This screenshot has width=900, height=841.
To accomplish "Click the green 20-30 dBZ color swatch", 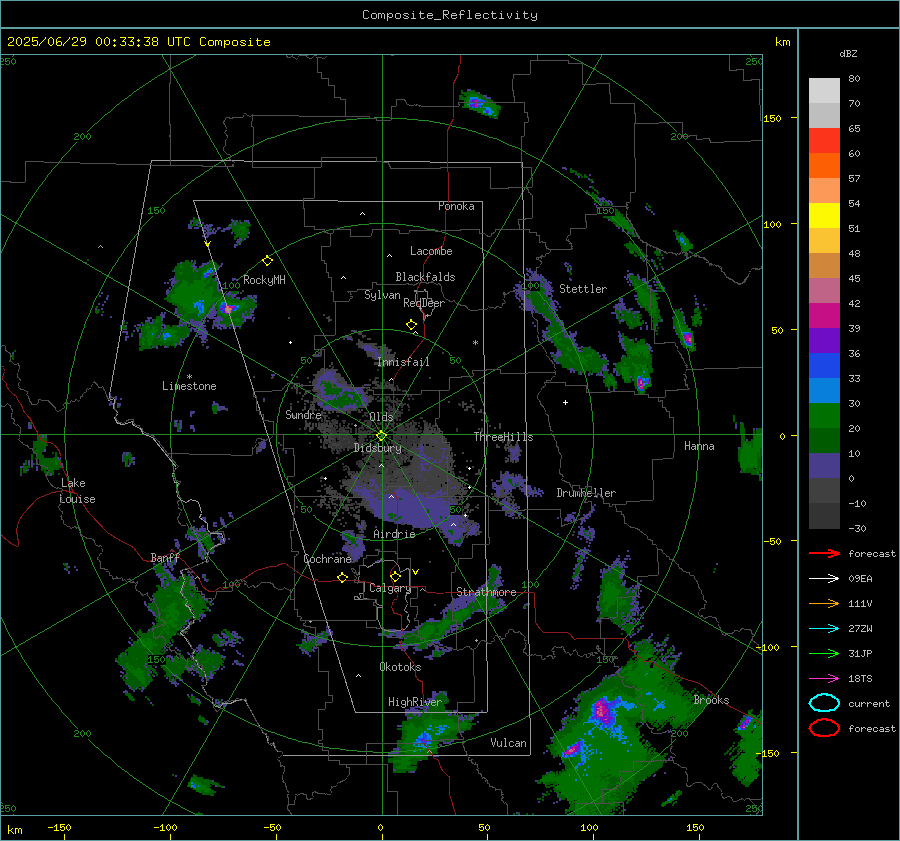I will (x=824, y=416).
